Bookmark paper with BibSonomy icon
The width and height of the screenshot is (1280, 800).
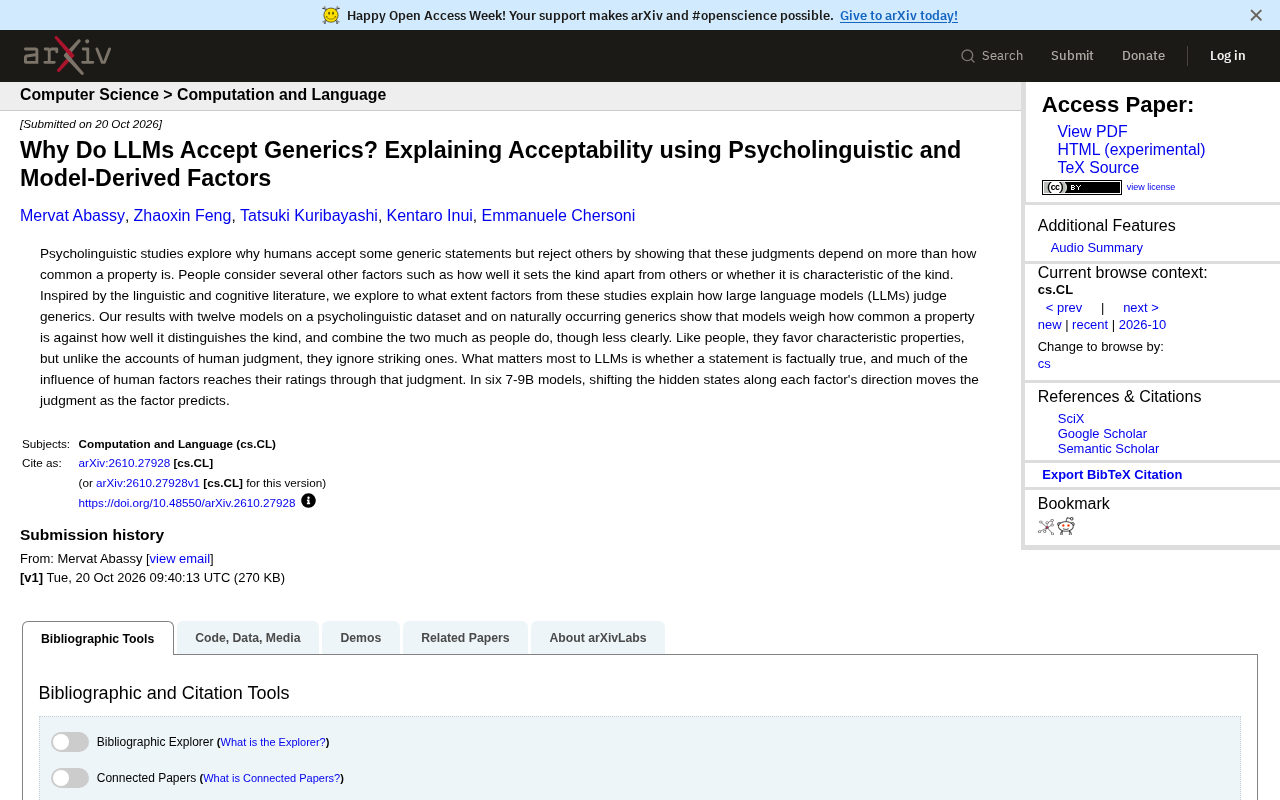(x=1046, y=527)
